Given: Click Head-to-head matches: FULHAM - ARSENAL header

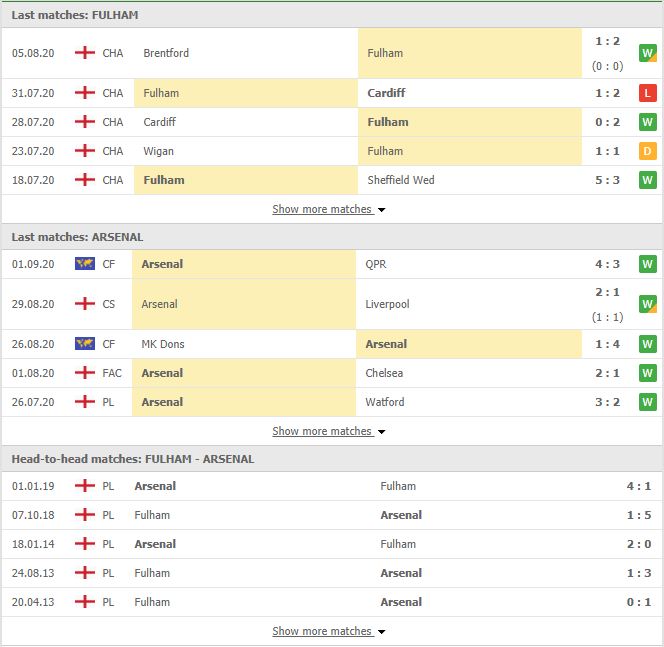Looking at the screenshot, I should pos(133,459).
